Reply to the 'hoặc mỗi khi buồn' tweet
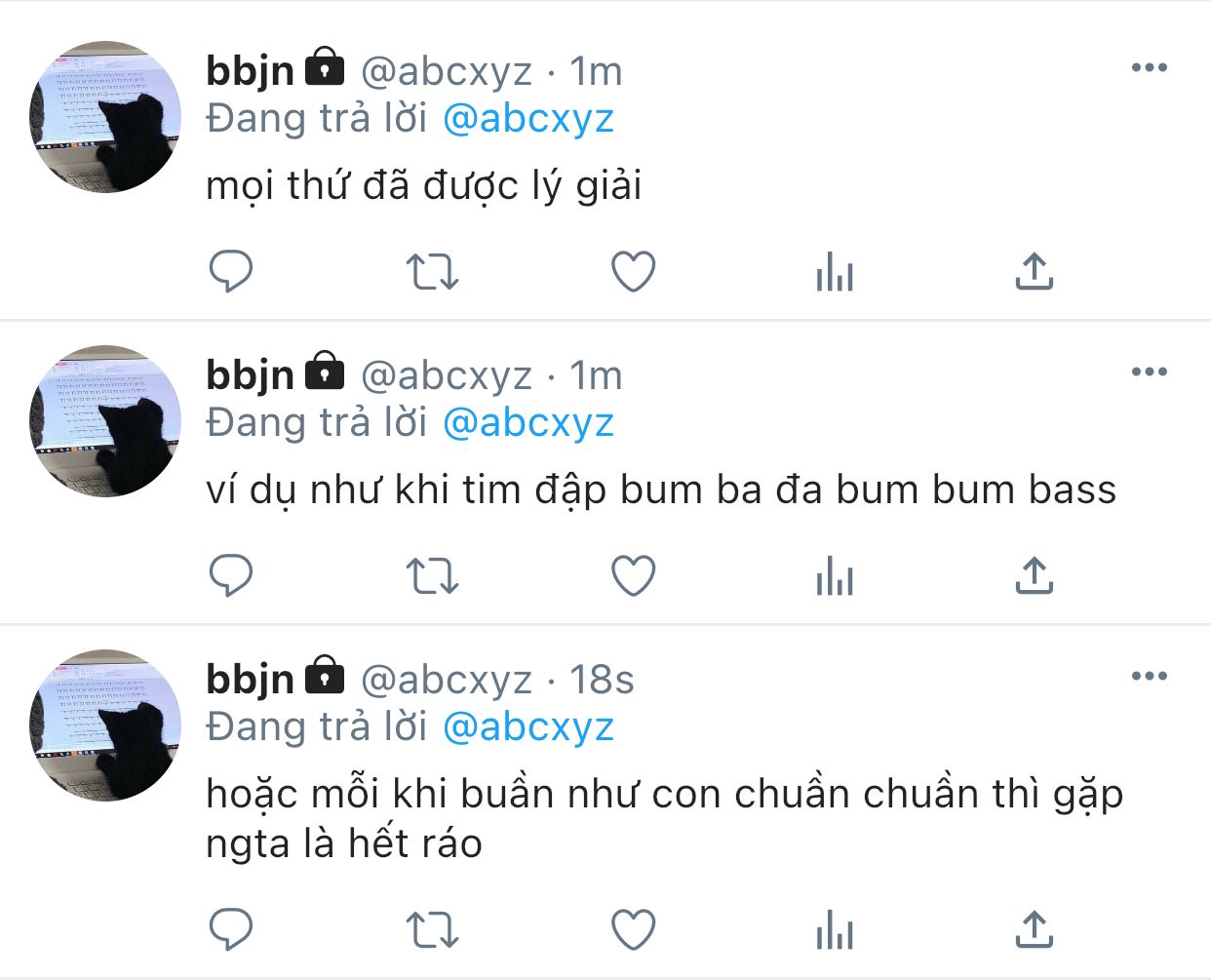The height and width of the screenshot is (980, 1211). tap(231, 929)
